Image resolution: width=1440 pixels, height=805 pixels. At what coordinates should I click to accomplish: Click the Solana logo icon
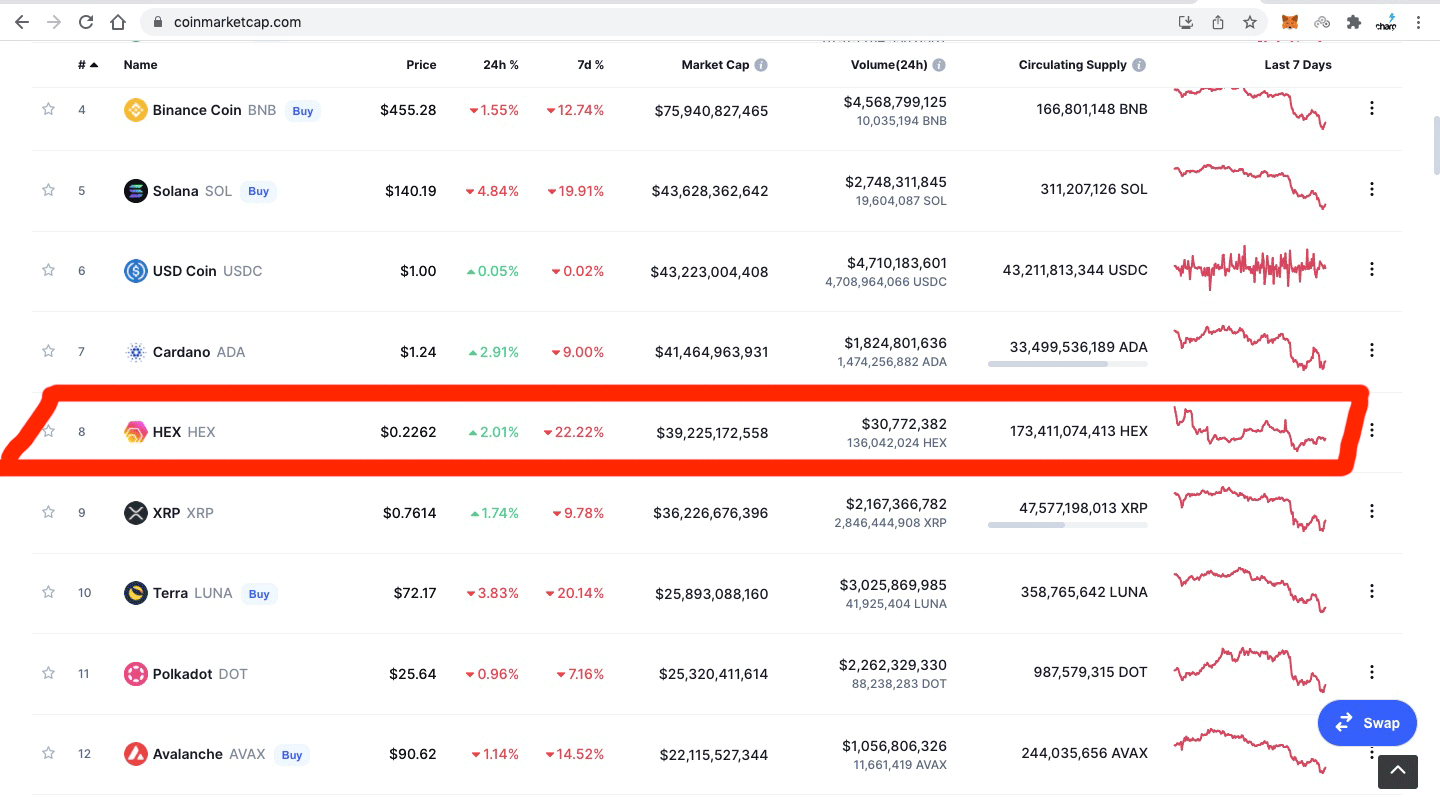click(135, 191)
